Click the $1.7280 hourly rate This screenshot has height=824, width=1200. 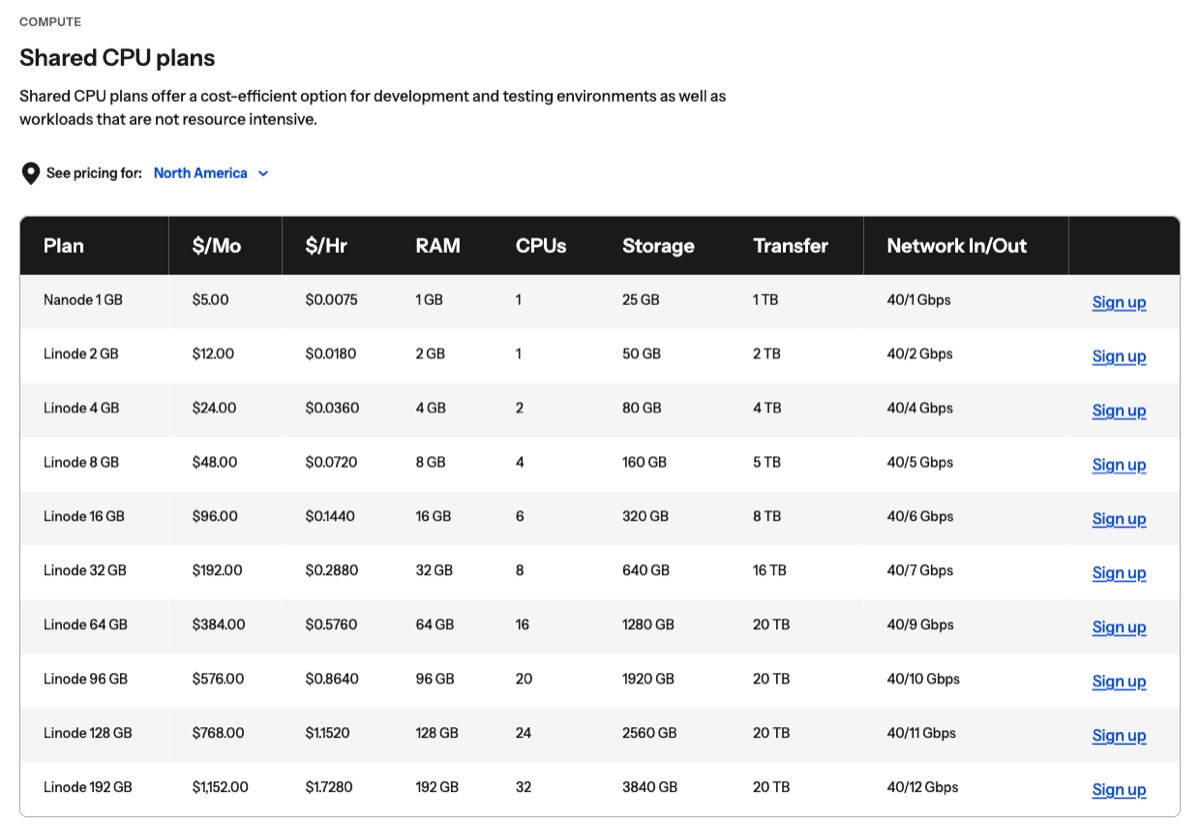pyautogui.click(x=329, y=787)
